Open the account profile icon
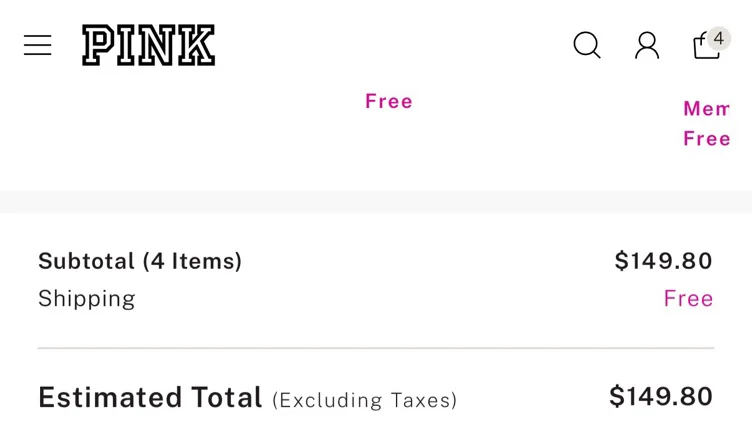752x431 pixels. [x=647, y=45]
